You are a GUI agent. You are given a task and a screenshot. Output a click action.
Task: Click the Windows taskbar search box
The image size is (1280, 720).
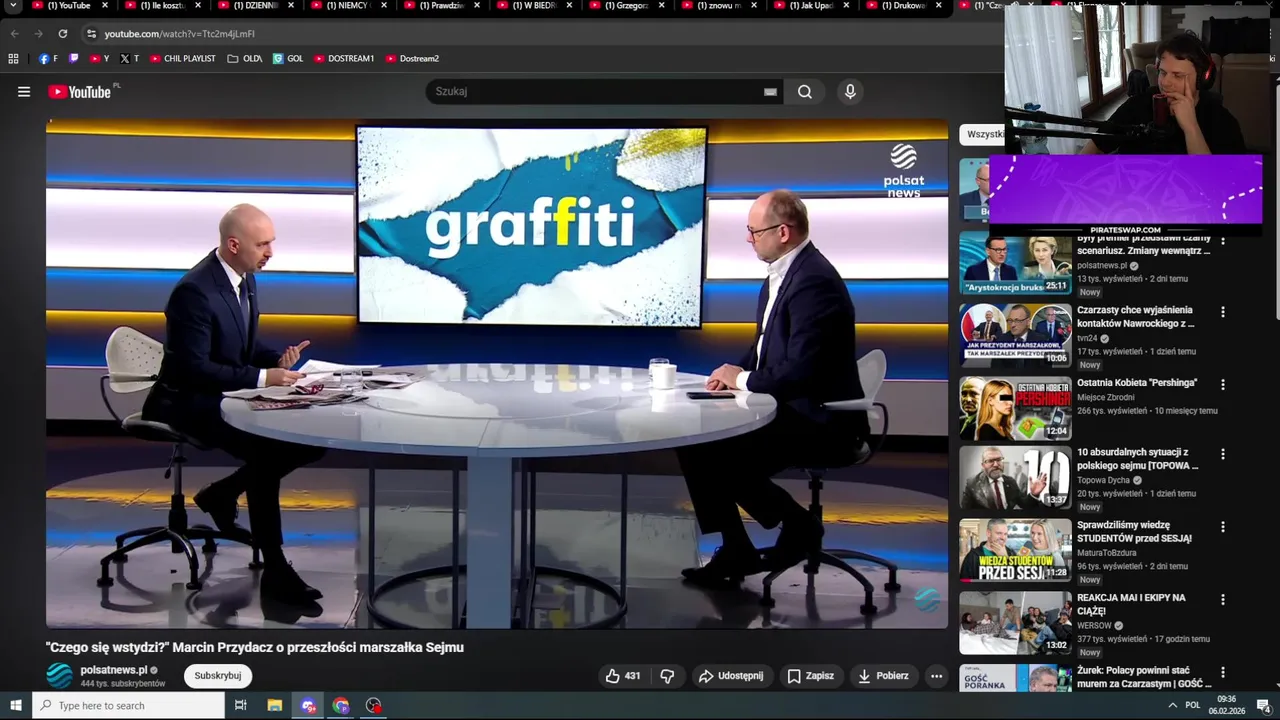129,705
